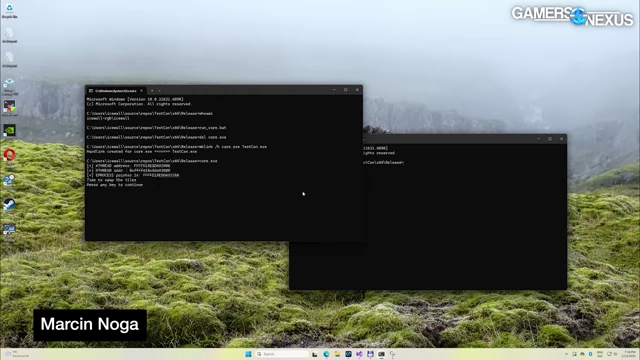
Task: Close the cmd.exe terminal tab
Action: (x=142, y=91)
